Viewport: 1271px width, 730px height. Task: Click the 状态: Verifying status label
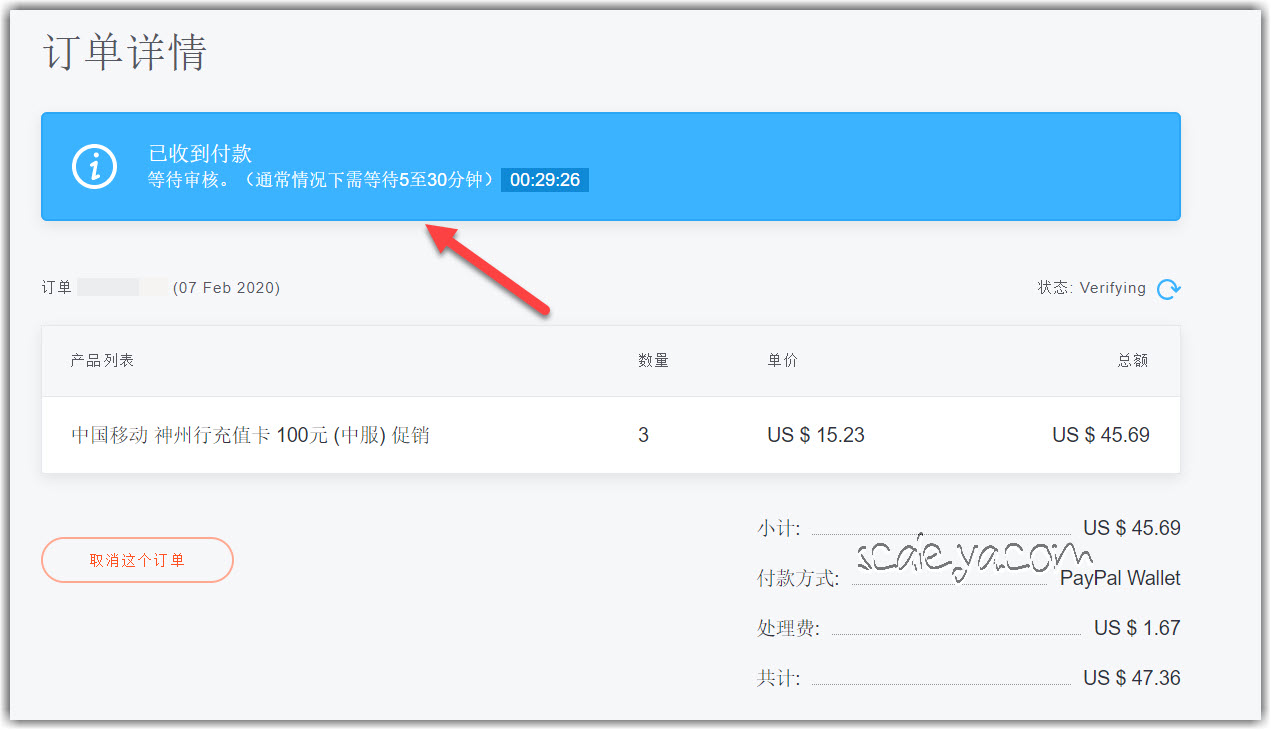pos(1091,288)
